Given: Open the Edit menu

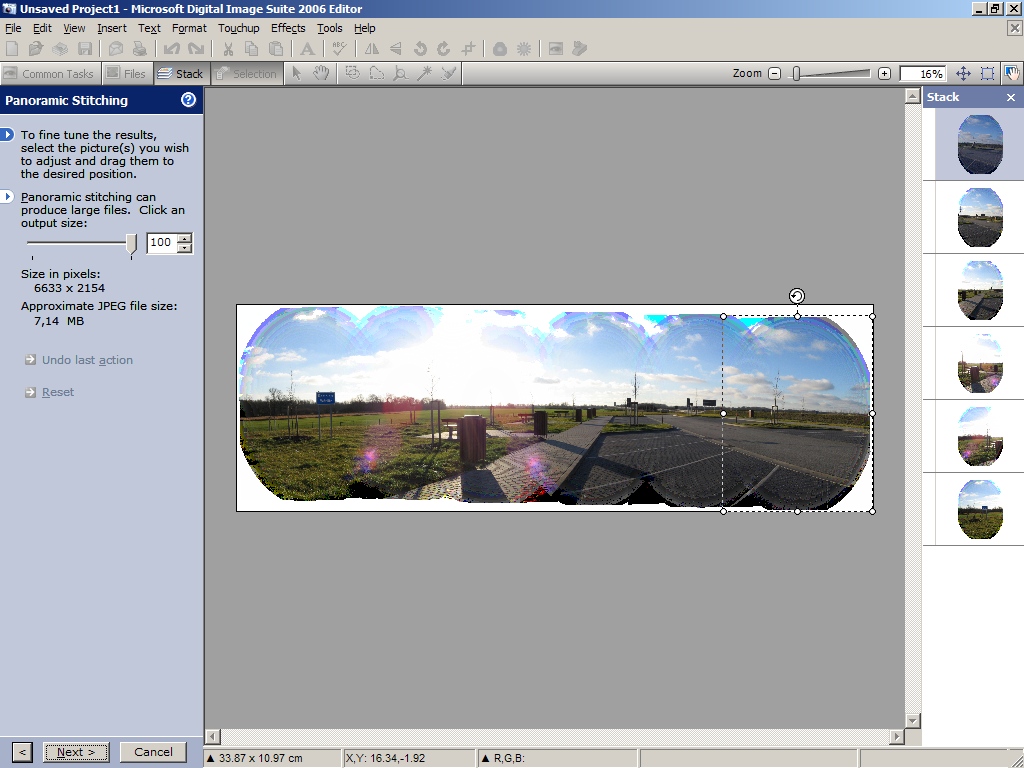Looking at the screenshot, I should 42,28.
